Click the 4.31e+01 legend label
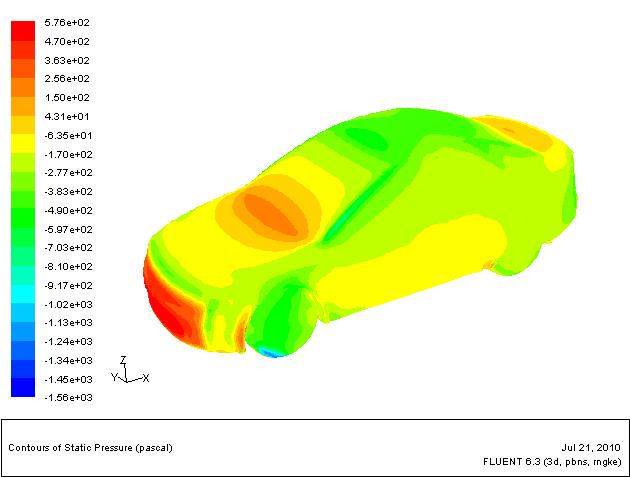630x477 pixels. (67, 117)
